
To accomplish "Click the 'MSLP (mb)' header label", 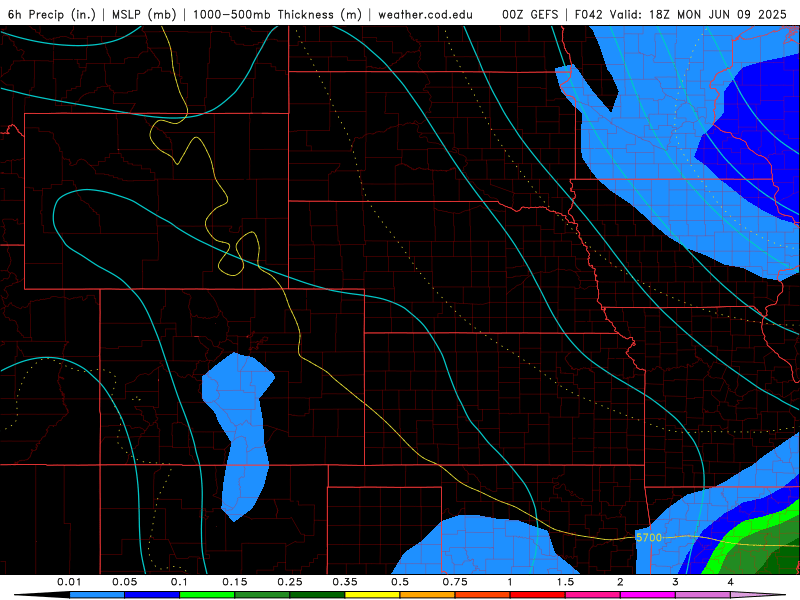I will click(x=144, y=14).
